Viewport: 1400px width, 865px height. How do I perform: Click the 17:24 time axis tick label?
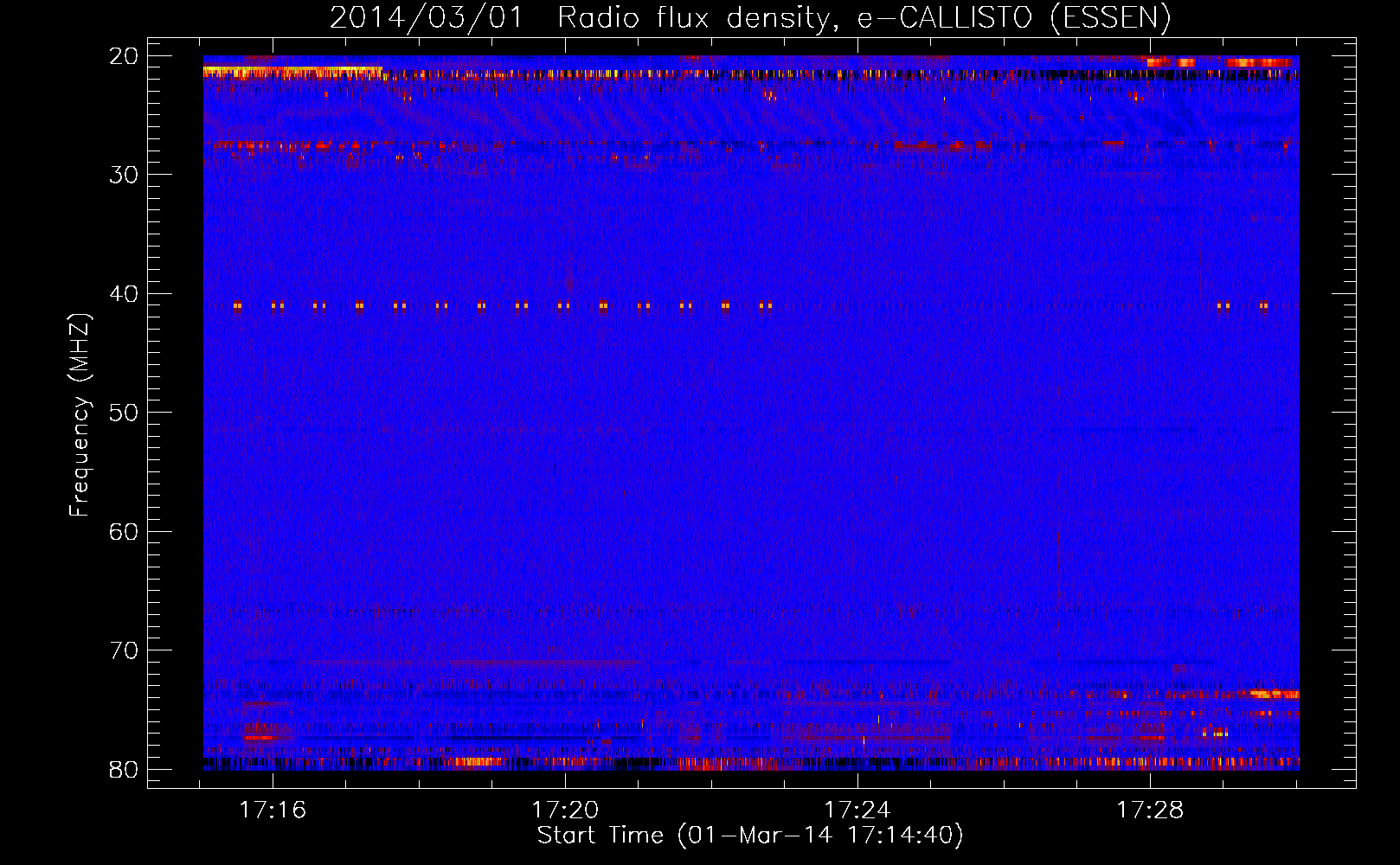857,811
